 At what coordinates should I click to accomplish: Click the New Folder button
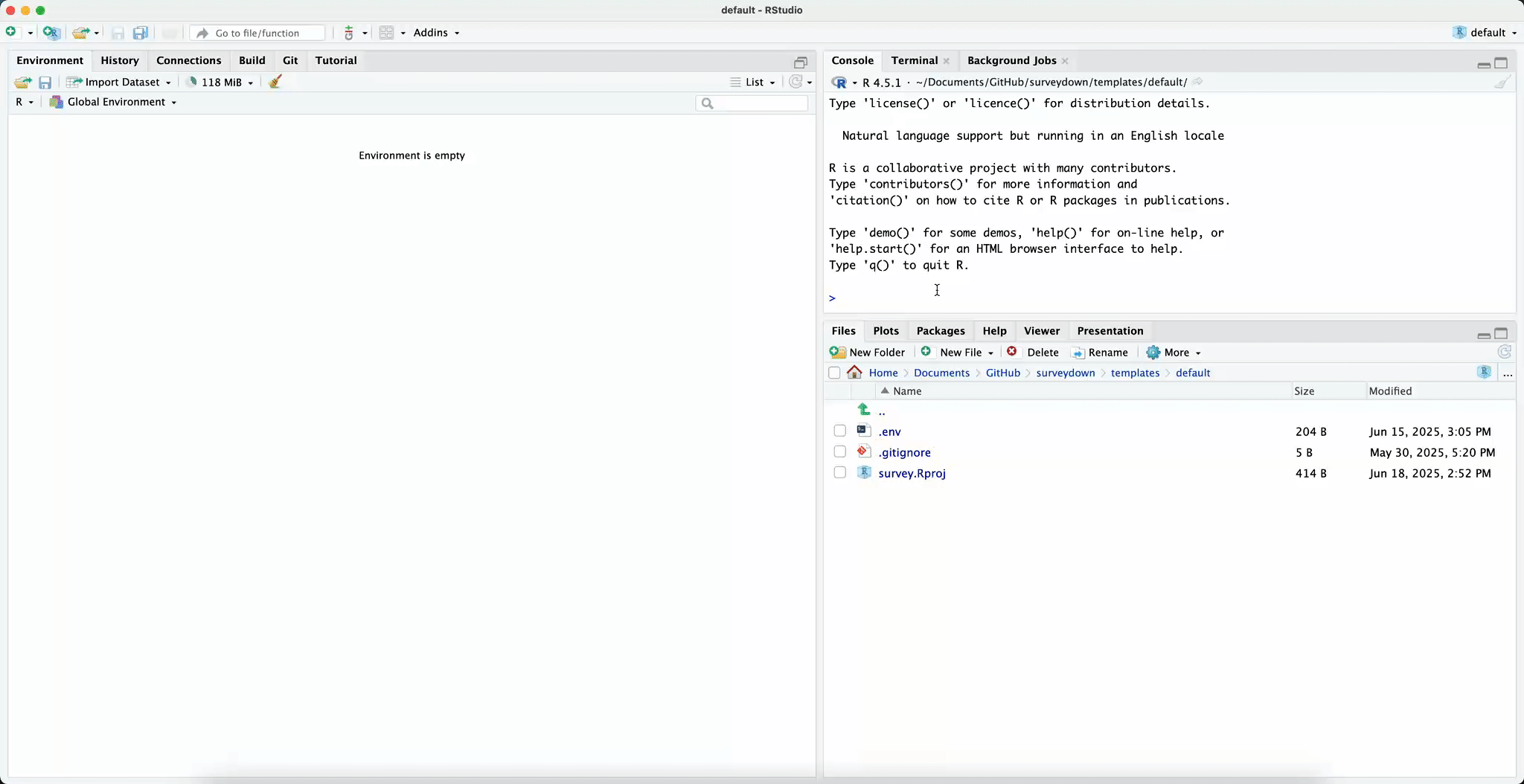[x=868, y=353]
